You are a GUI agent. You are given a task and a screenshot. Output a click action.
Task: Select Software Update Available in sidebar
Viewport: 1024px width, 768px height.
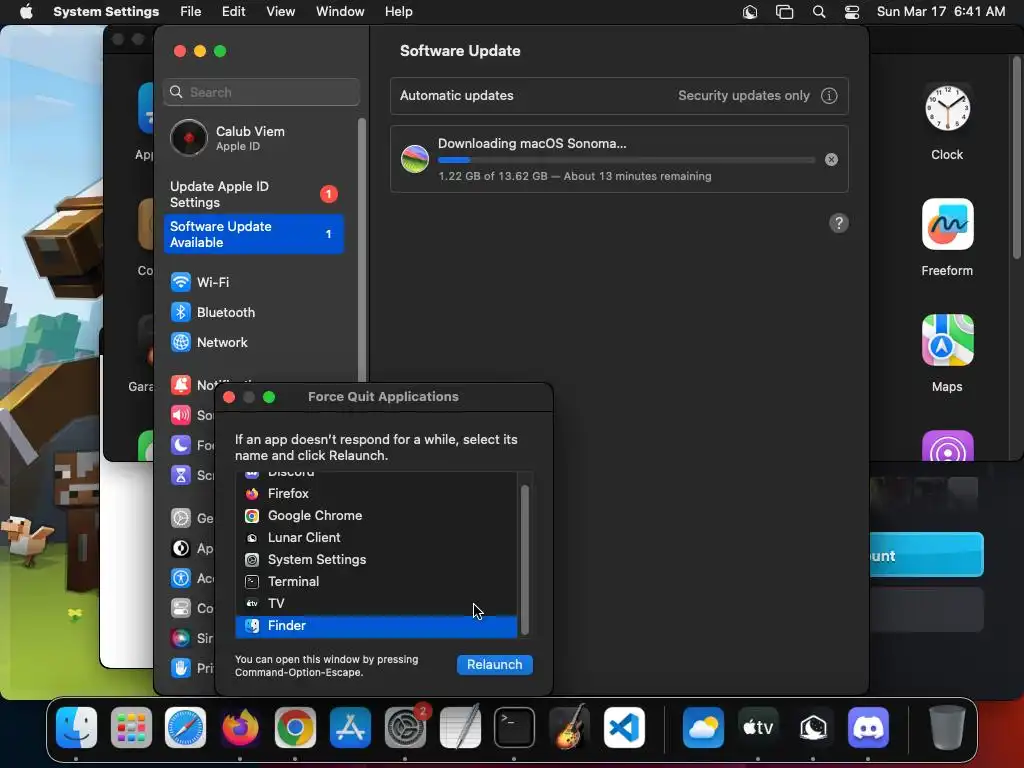pyautogui.click(x=253, y=234)
